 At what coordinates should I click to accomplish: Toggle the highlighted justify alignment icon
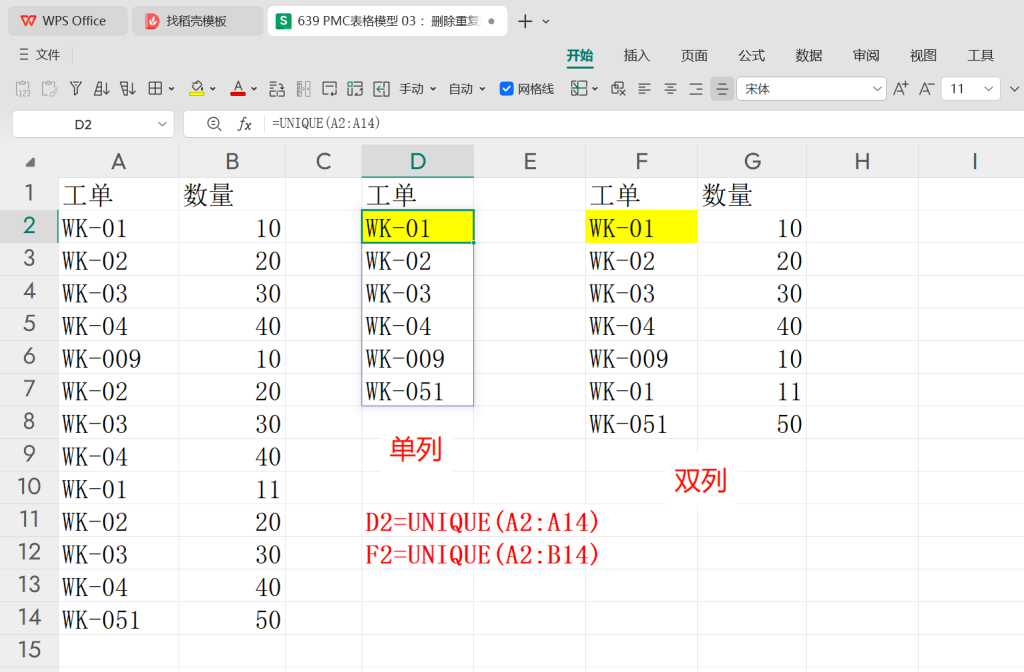click(722, 89)
